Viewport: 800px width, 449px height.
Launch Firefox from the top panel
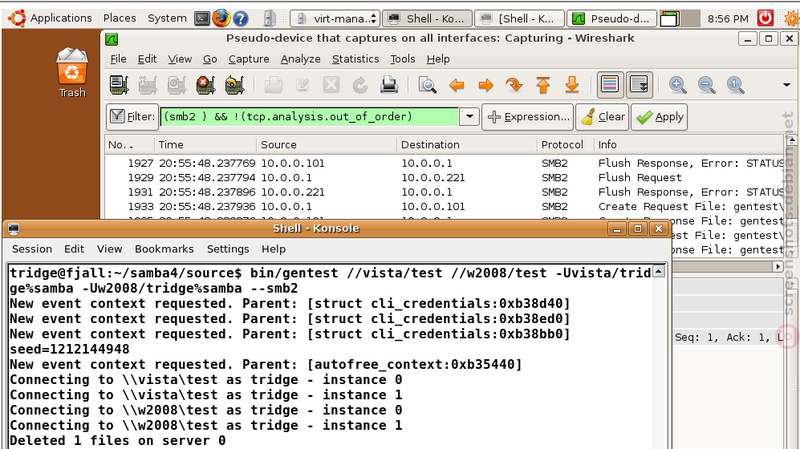(x=221, y=18)
